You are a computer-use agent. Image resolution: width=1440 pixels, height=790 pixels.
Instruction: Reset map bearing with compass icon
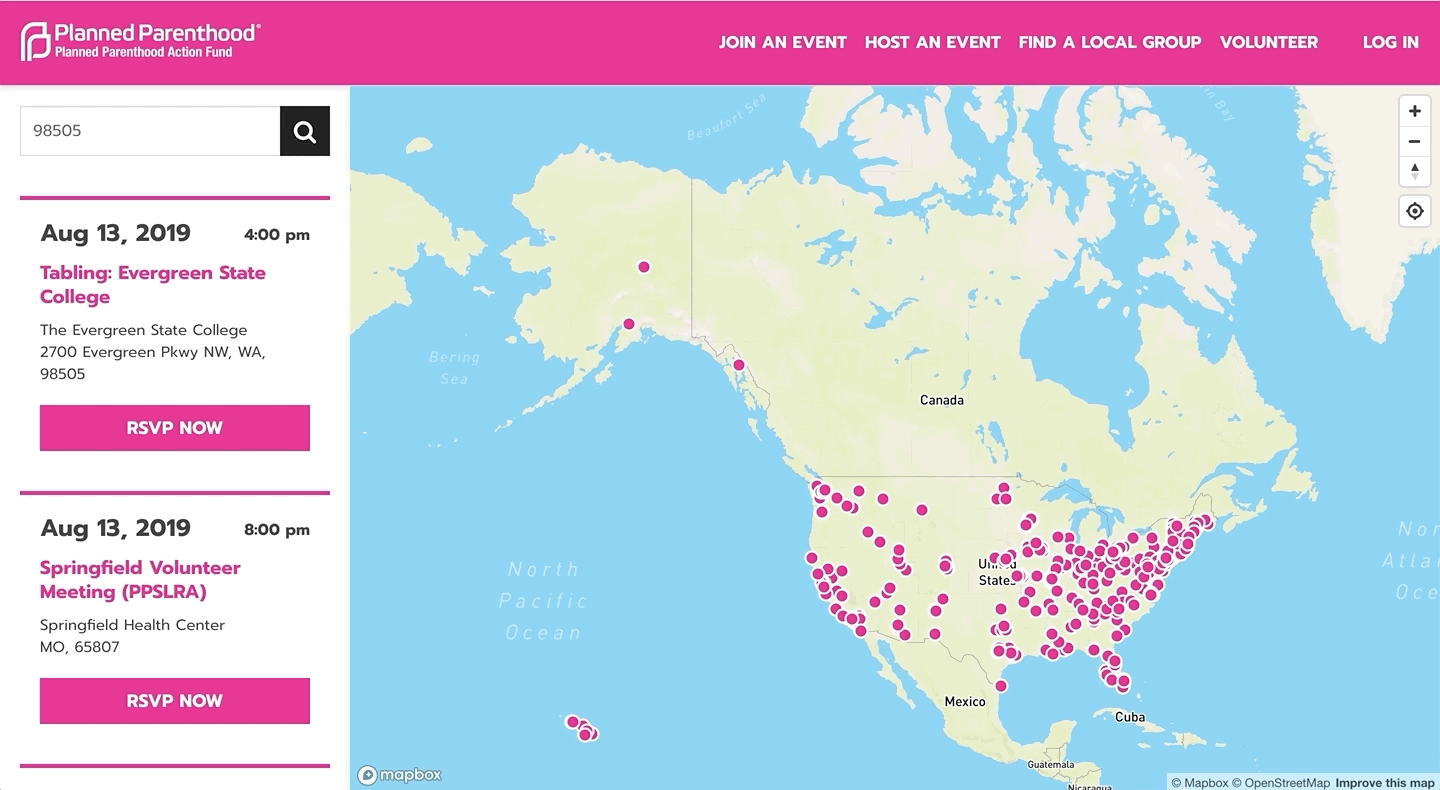coord(1414,170)
